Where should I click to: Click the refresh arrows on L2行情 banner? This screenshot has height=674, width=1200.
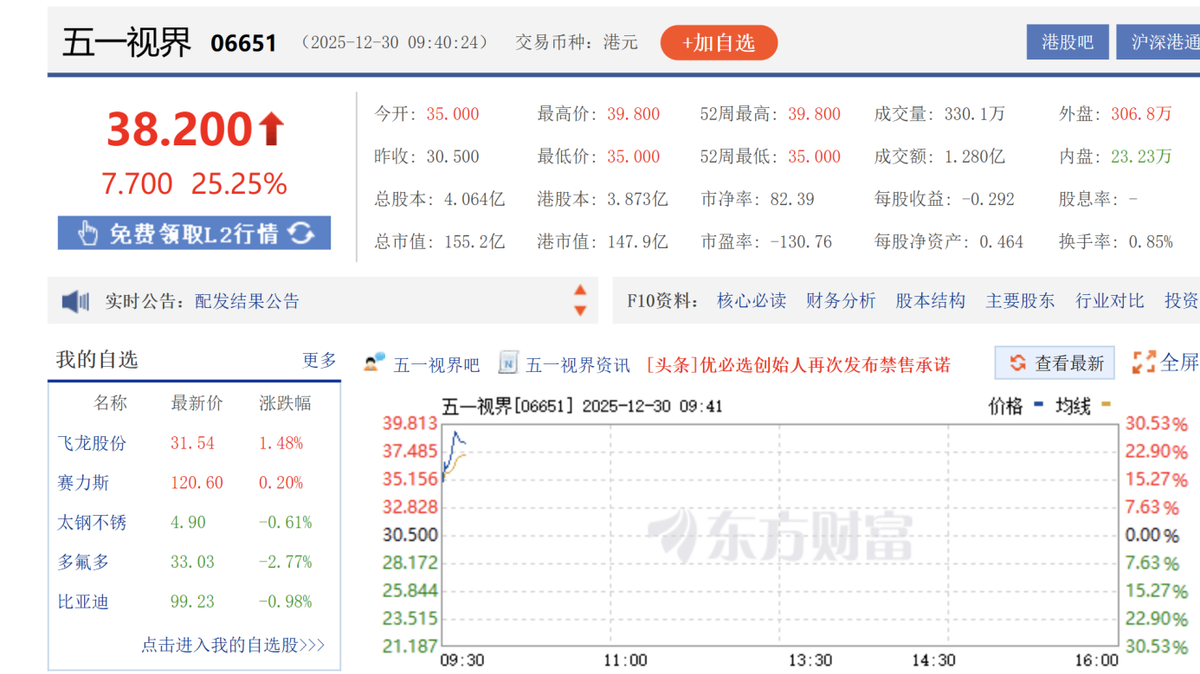tap(301, 233)
